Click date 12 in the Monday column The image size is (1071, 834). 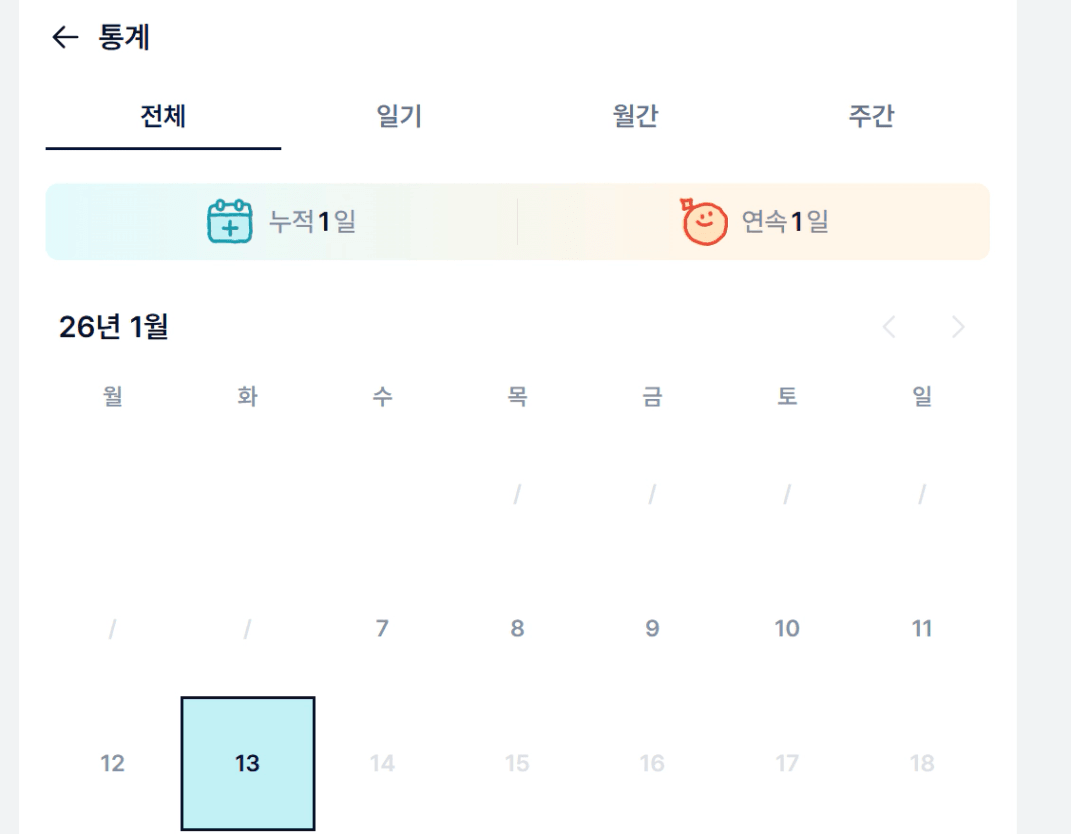(112, 763)
